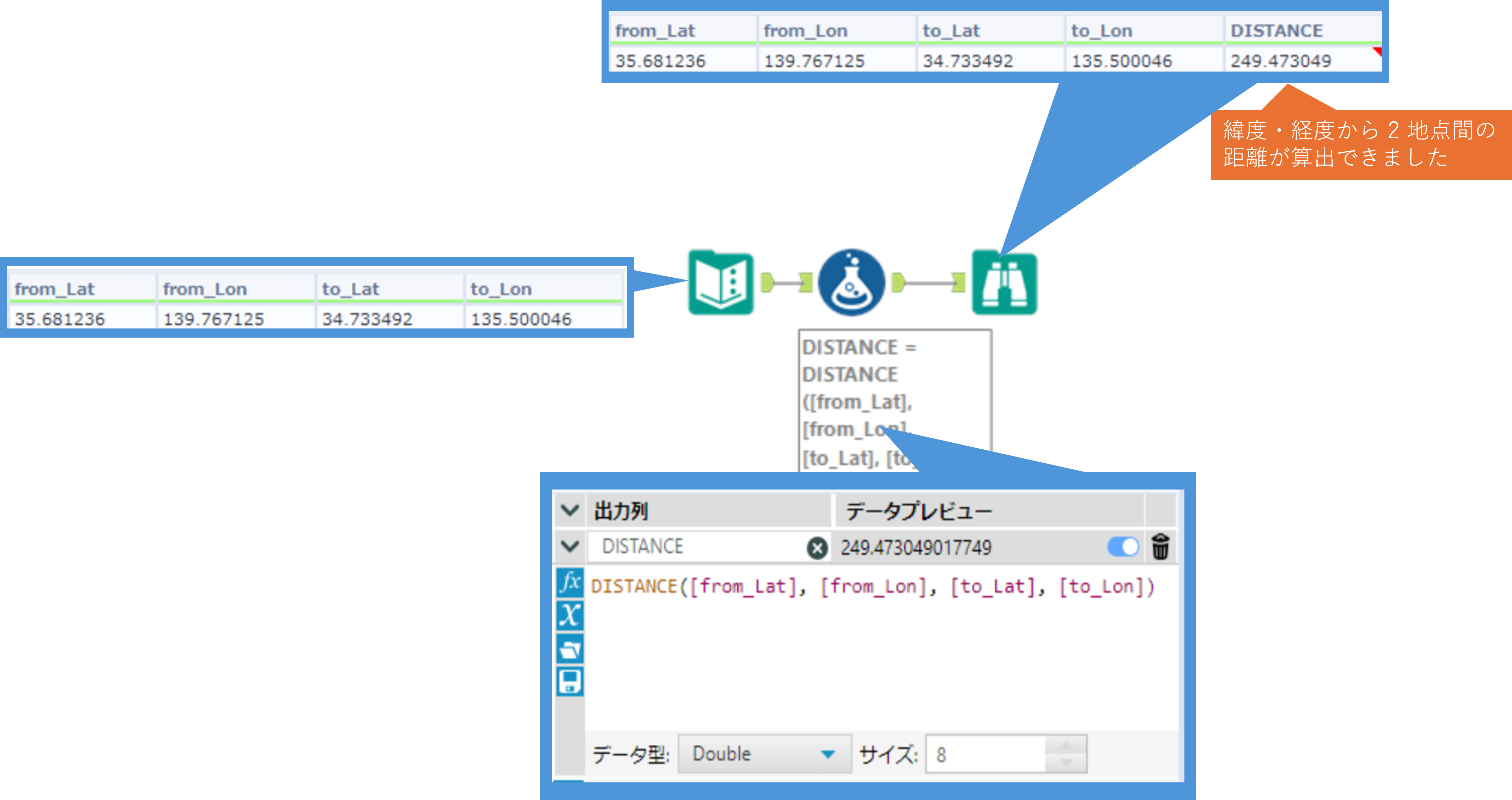Increase the size value stepper
This screenshot has width=1512, height=800.
point(1067,745)
